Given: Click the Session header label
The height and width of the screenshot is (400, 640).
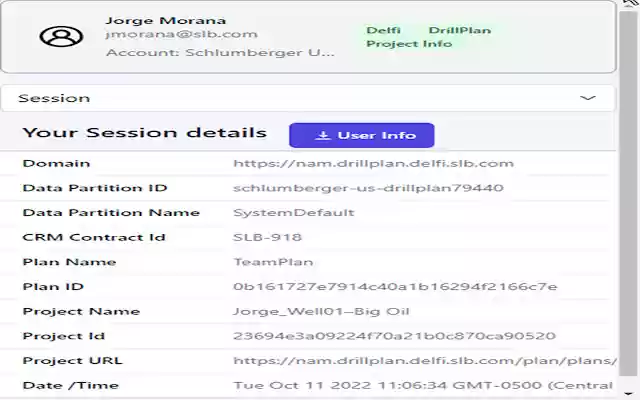Looking at the screenshot, I should coord(54,98).
